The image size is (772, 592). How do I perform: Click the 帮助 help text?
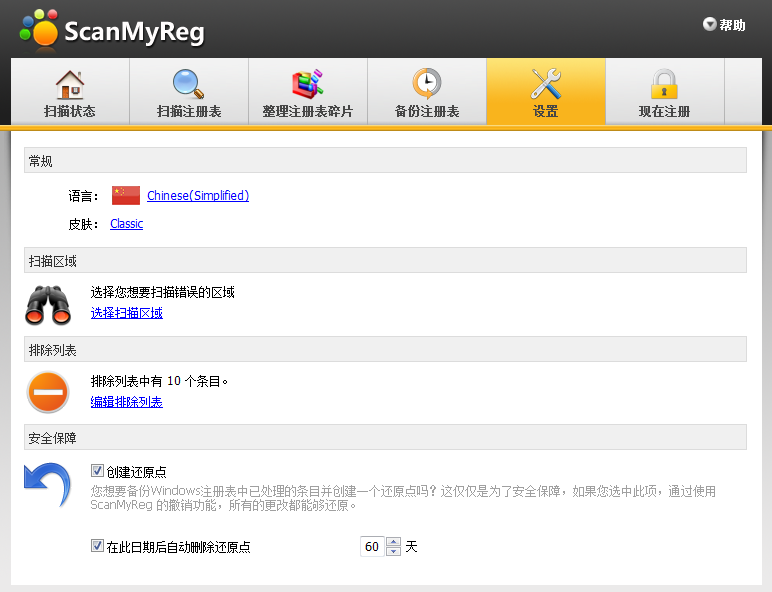pyautogui.click(x=732, y=25)
